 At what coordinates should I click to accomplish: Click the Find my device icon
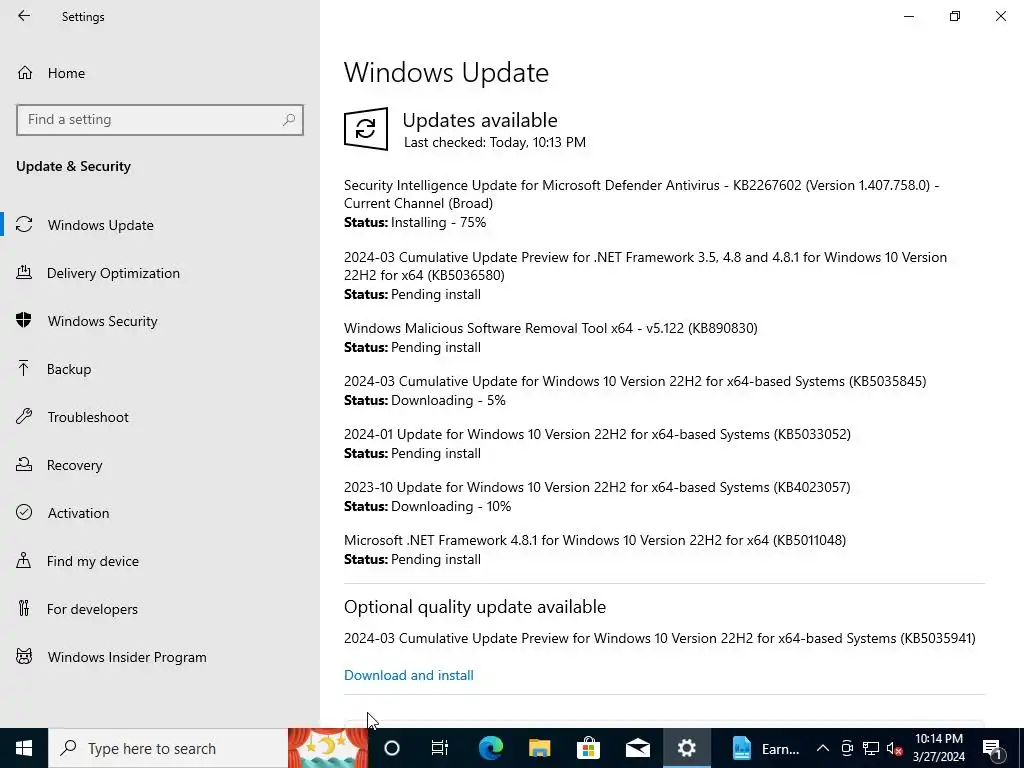[x=24, y=560]
